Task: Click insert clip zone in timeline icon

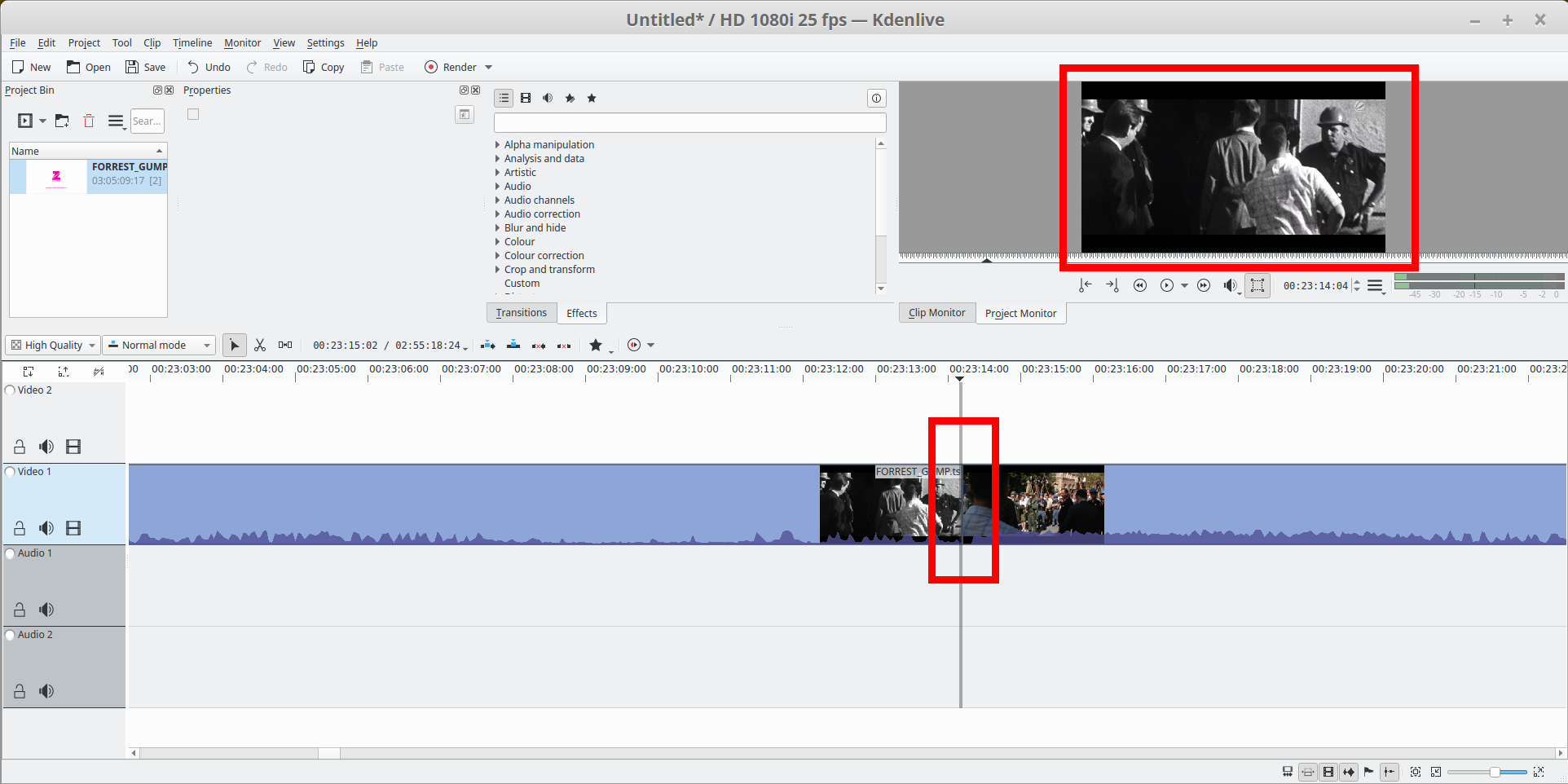Action: pyautogui.click(x=488, y=346)
